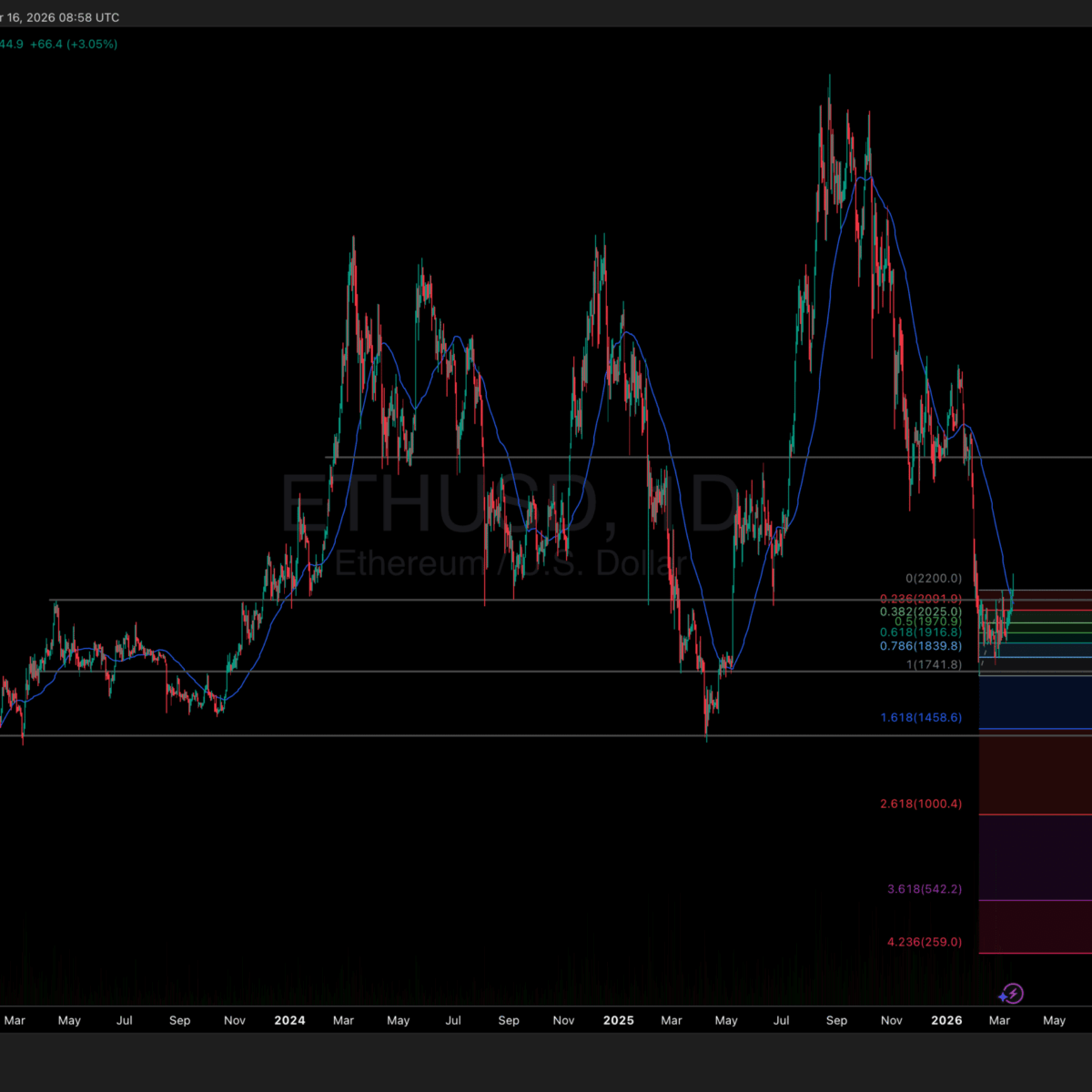Select the 0(2200.0) Fibonacci level label
The image size is (1092, 1092).
[933, 578]
